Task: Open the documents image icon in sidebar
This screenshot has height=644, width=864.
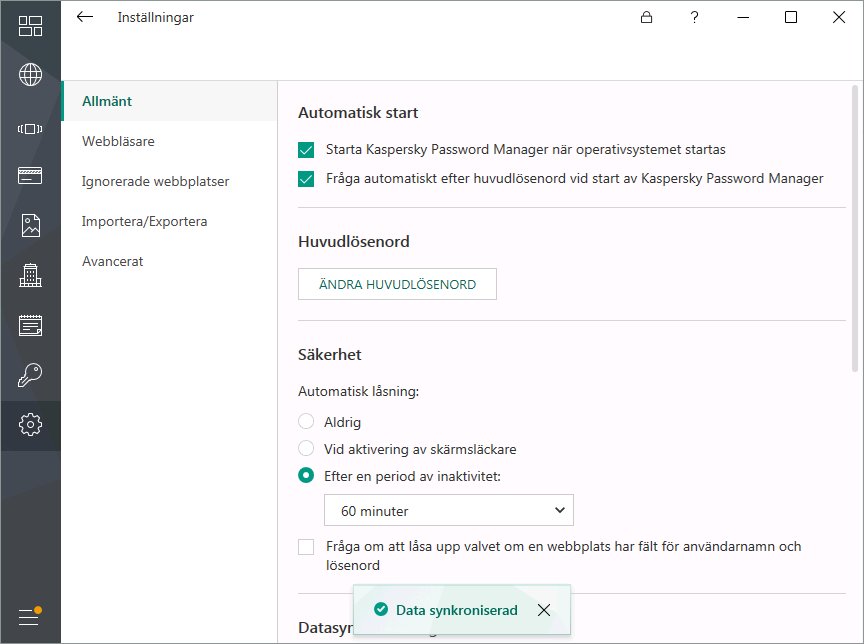Action: pos(30,225)
